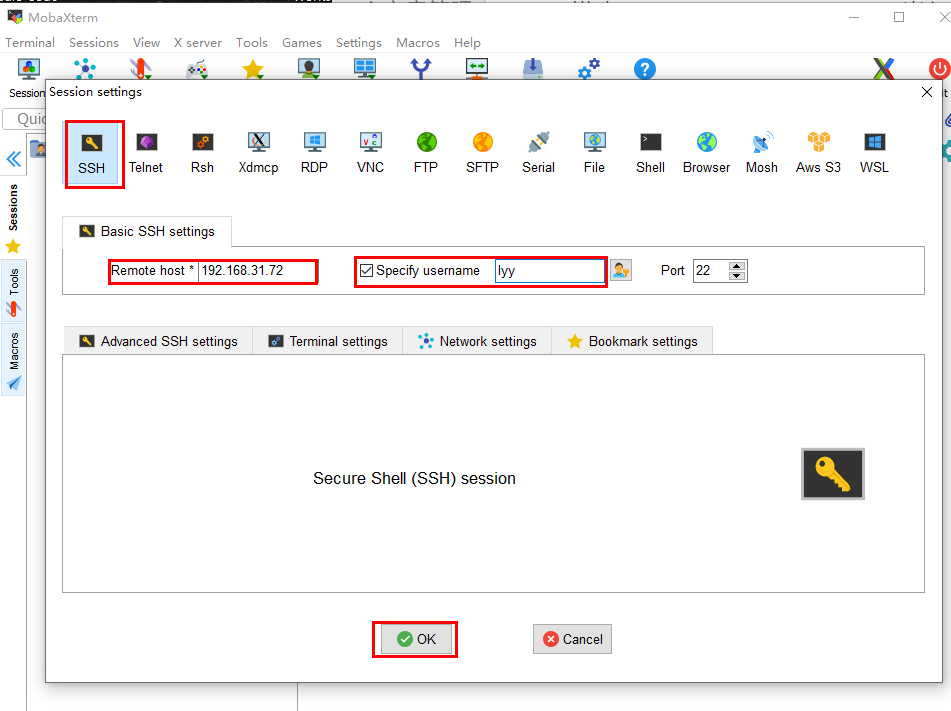Open the Tools swiss-knife toolbar icon
The height and width of the screenshot is (711, 951).
(140, 69)
